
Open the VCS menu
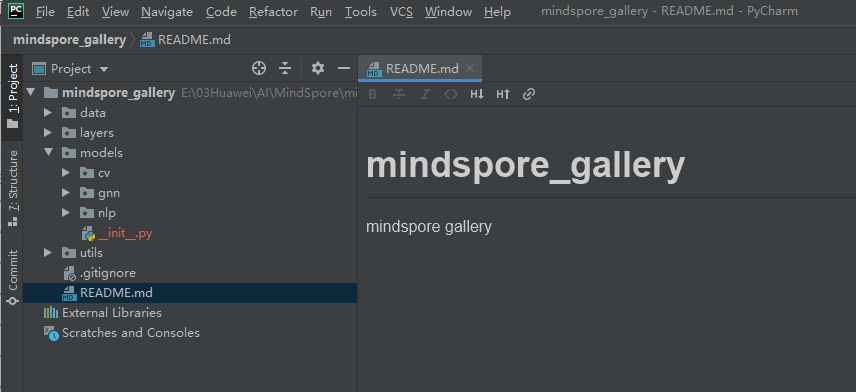[401, 11]
